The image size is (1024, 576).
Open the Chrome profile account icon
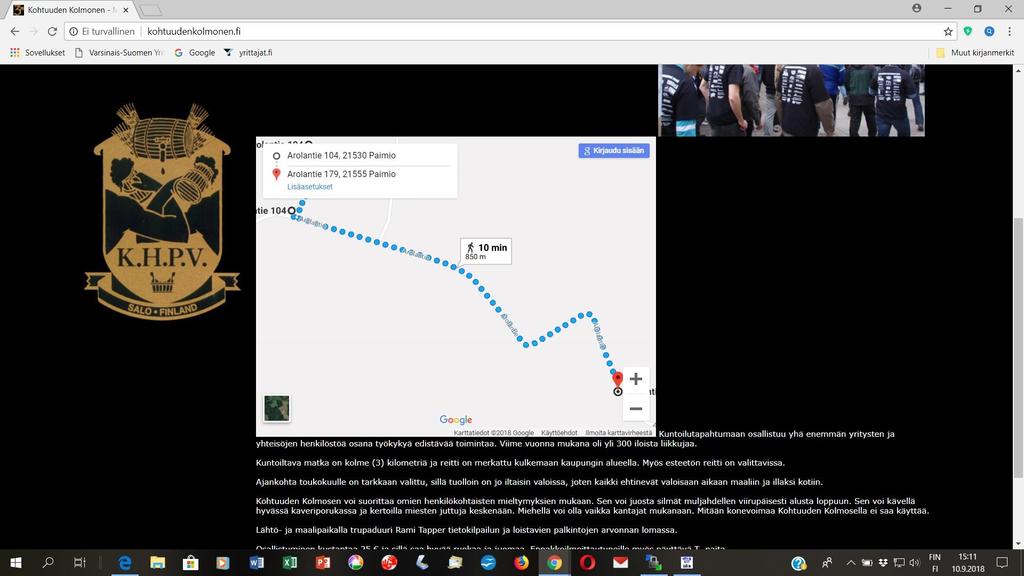[x=917, y=8]
